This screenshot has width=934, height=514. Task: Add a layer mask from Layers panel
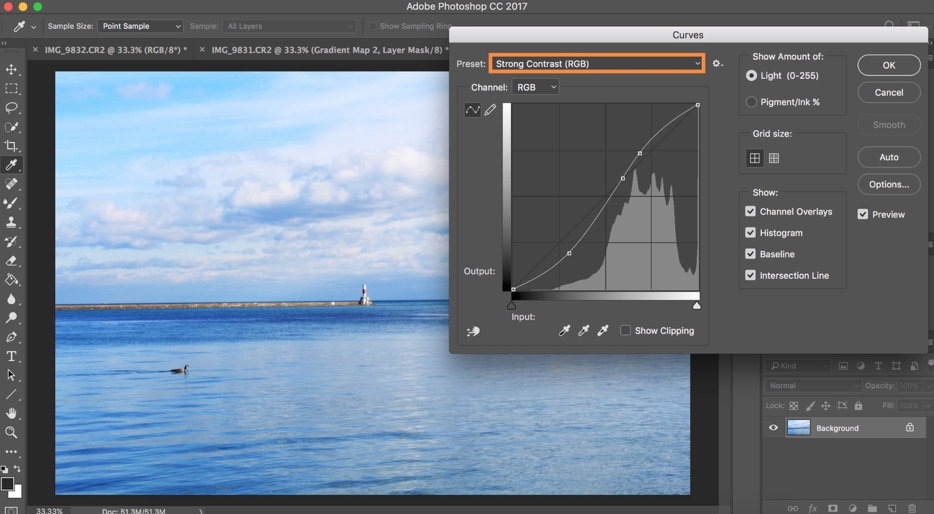tap(833, 508)
